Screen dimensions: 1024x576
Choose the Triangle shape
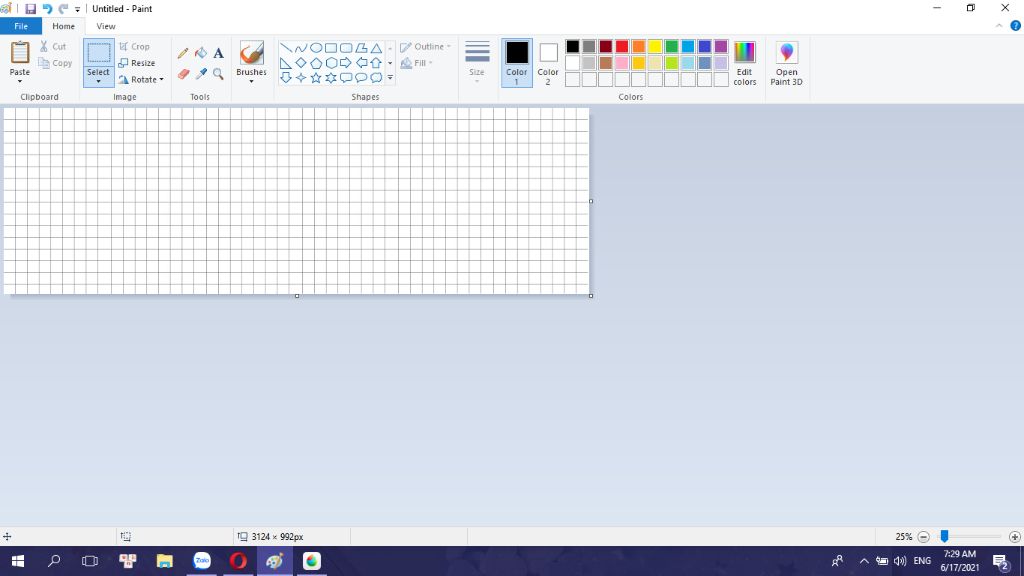tap(376, 48)
